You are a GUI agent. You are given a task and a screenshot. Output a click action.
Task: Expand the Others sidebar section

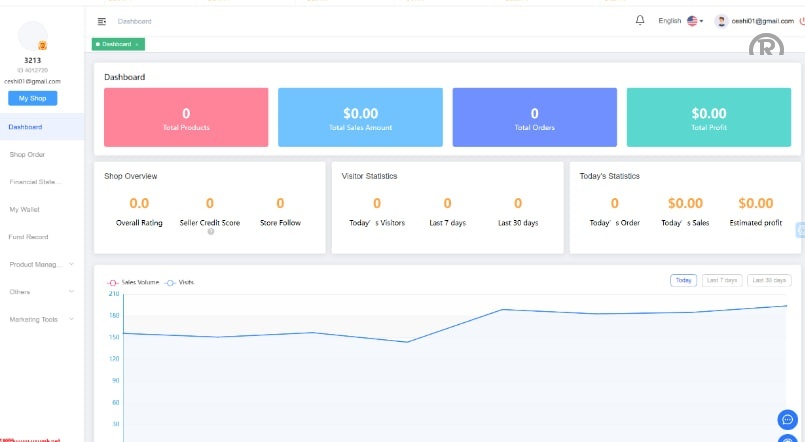(x=40, y=292)
